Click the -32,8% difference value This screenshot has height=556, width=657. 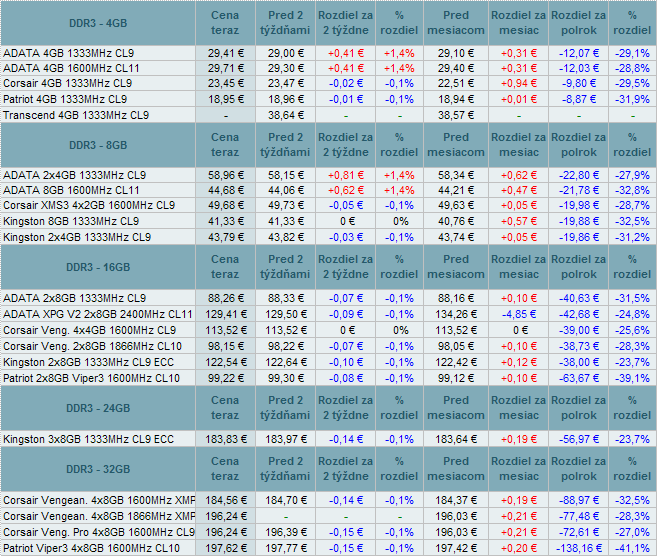click(x=632, y=190)
